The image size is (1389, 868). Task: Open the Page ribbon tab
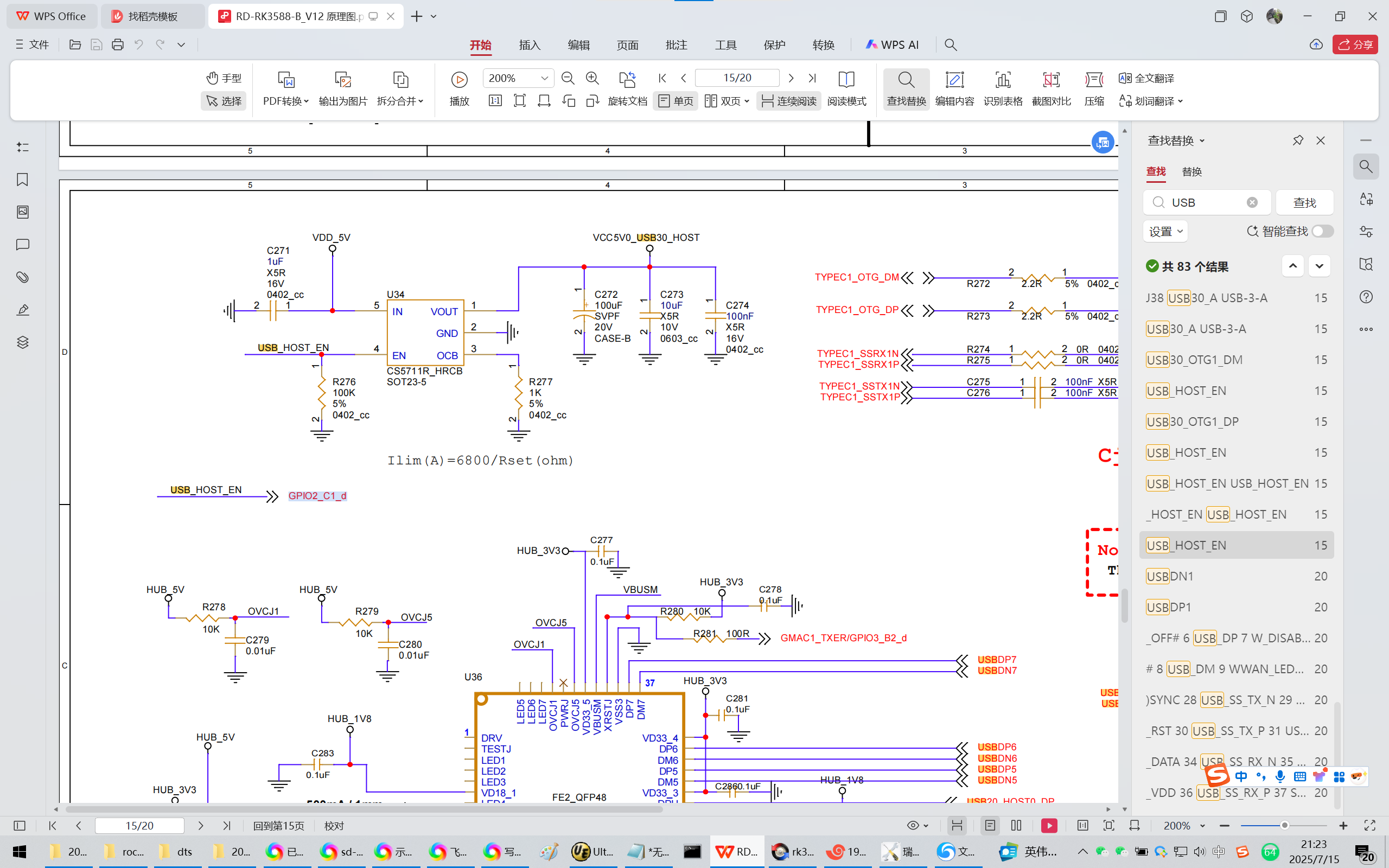coord(627,45)
